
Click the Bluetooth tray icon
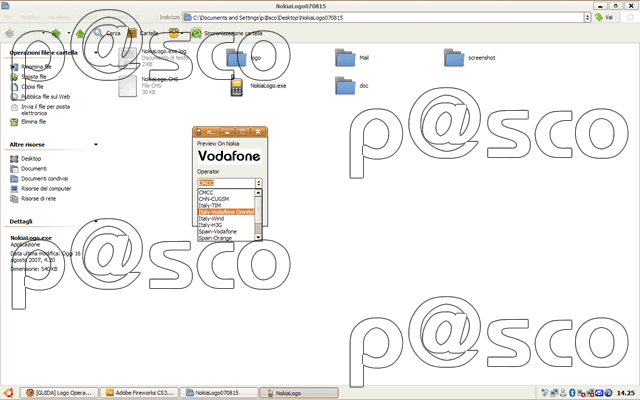(572, 393)
